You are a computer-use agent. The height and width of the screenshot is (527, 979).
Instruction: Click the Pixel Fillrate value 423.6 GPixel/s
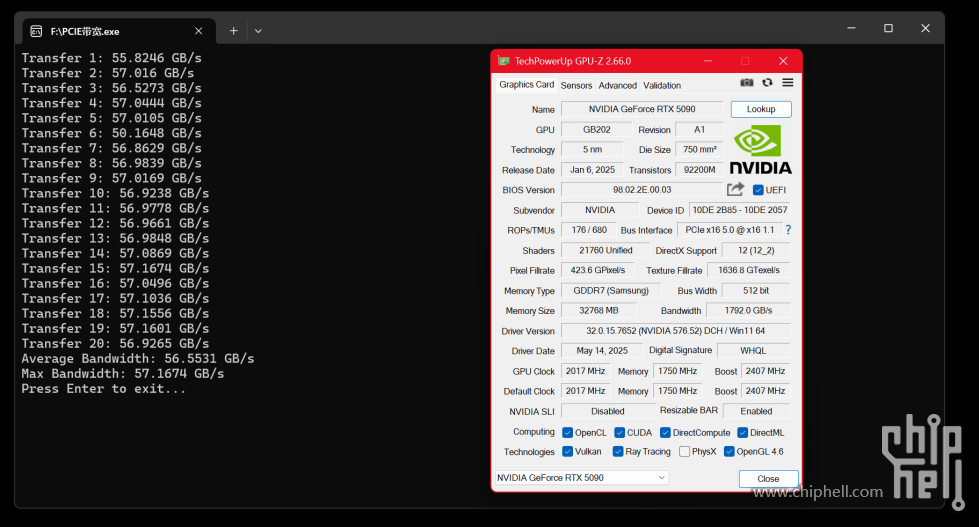[598, 270]
